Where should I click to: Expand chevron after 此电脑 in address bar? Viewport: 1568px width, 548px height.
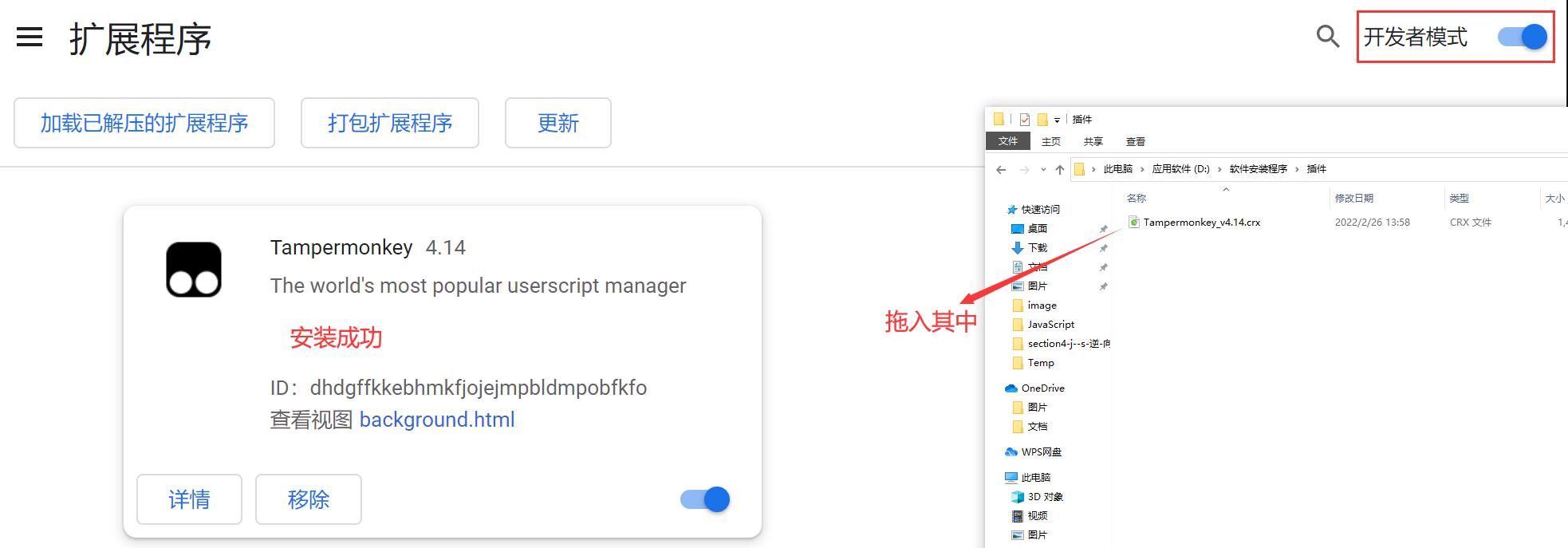tap(1142, 169)
